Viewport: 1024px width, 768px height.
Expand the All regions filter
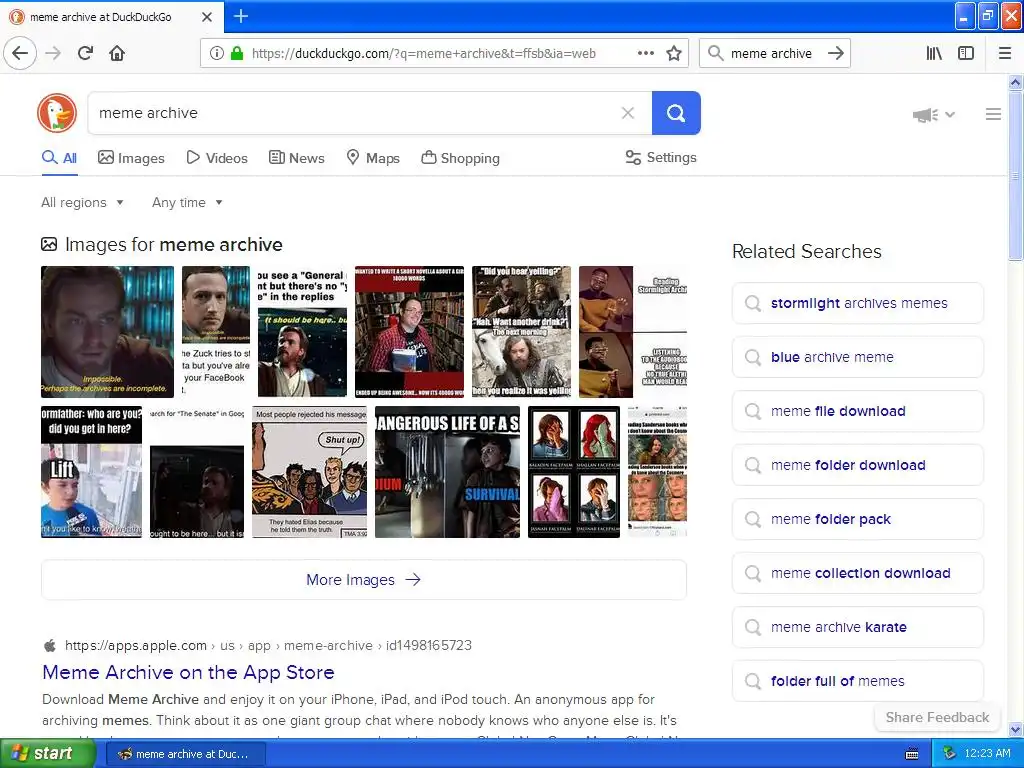click(x=82, y=202)
